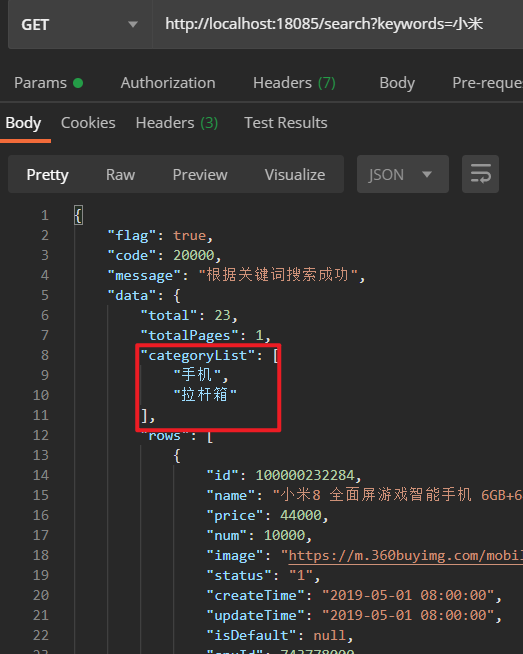Viewport: 523px width, 654px height.
Task: Click the price value 44000
Action: tap(301, 515)
